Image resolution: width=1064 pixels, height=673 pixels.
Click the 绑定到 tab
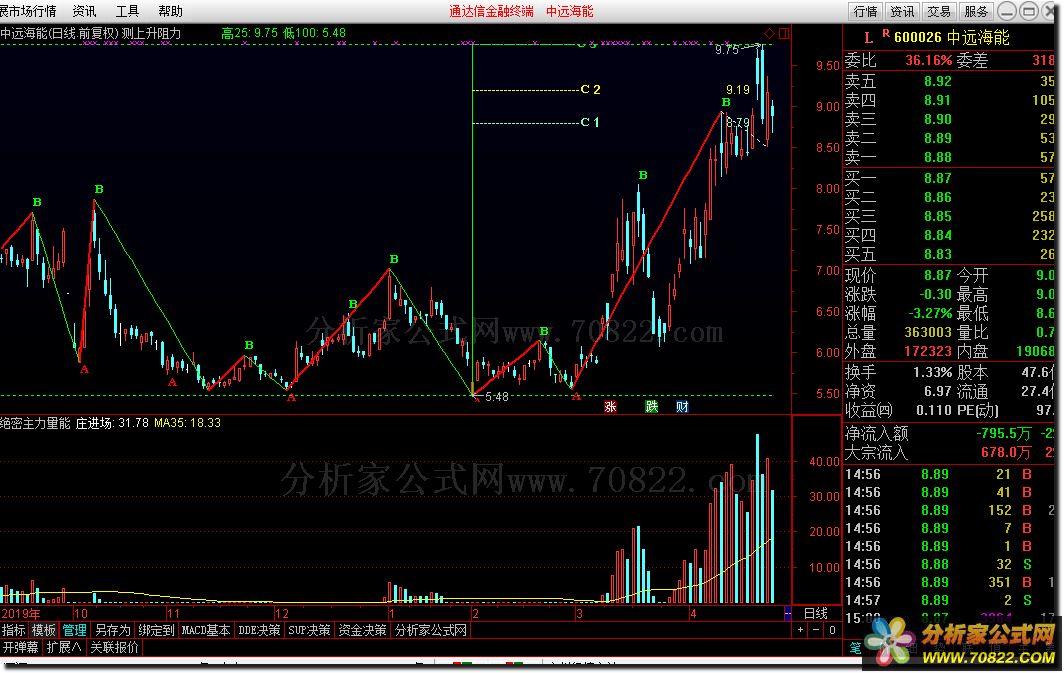click(156, 630)
